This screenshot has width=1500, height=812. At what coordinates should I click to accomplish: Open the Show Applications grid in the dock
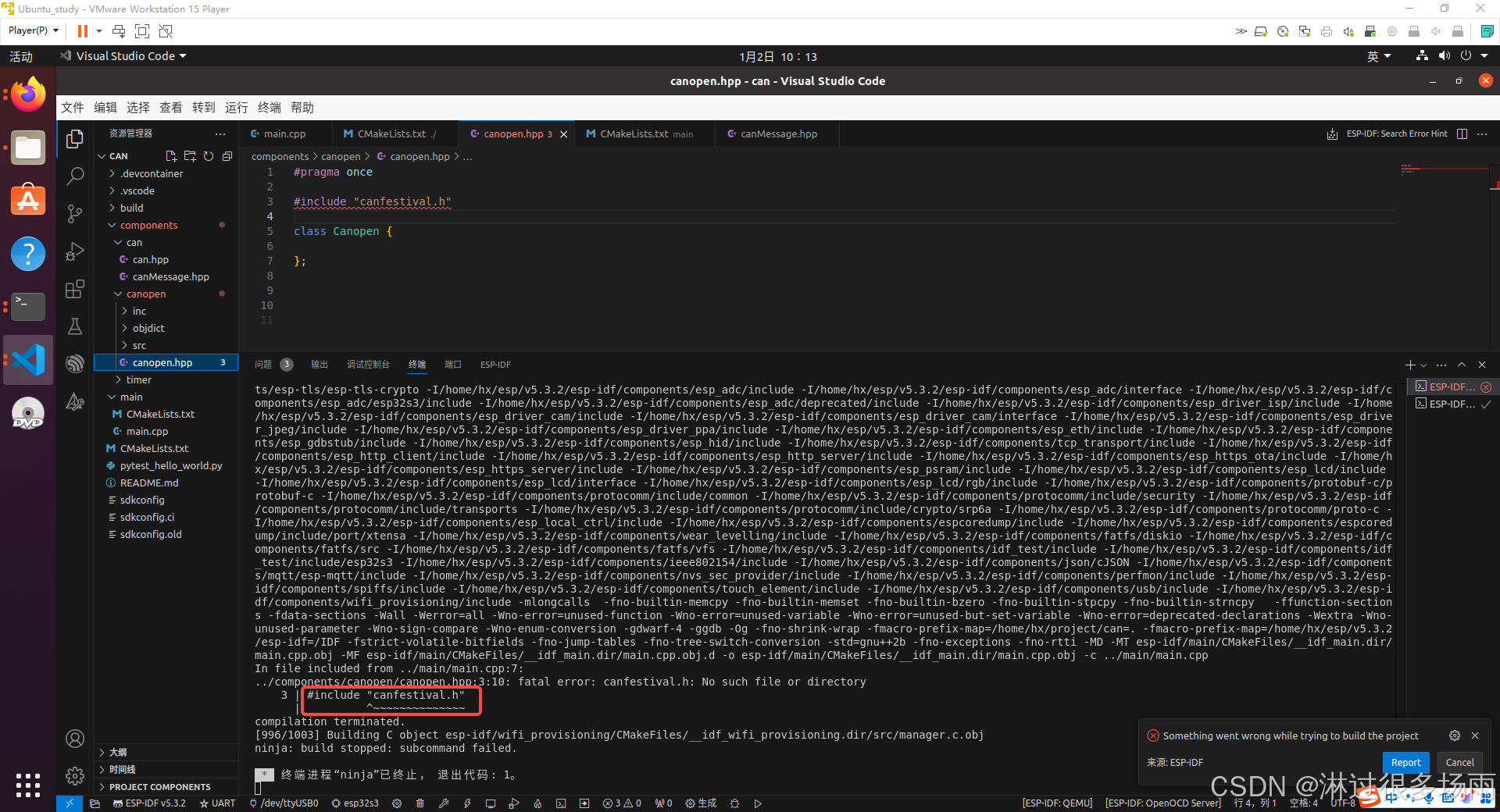click(x=28, y=785)
